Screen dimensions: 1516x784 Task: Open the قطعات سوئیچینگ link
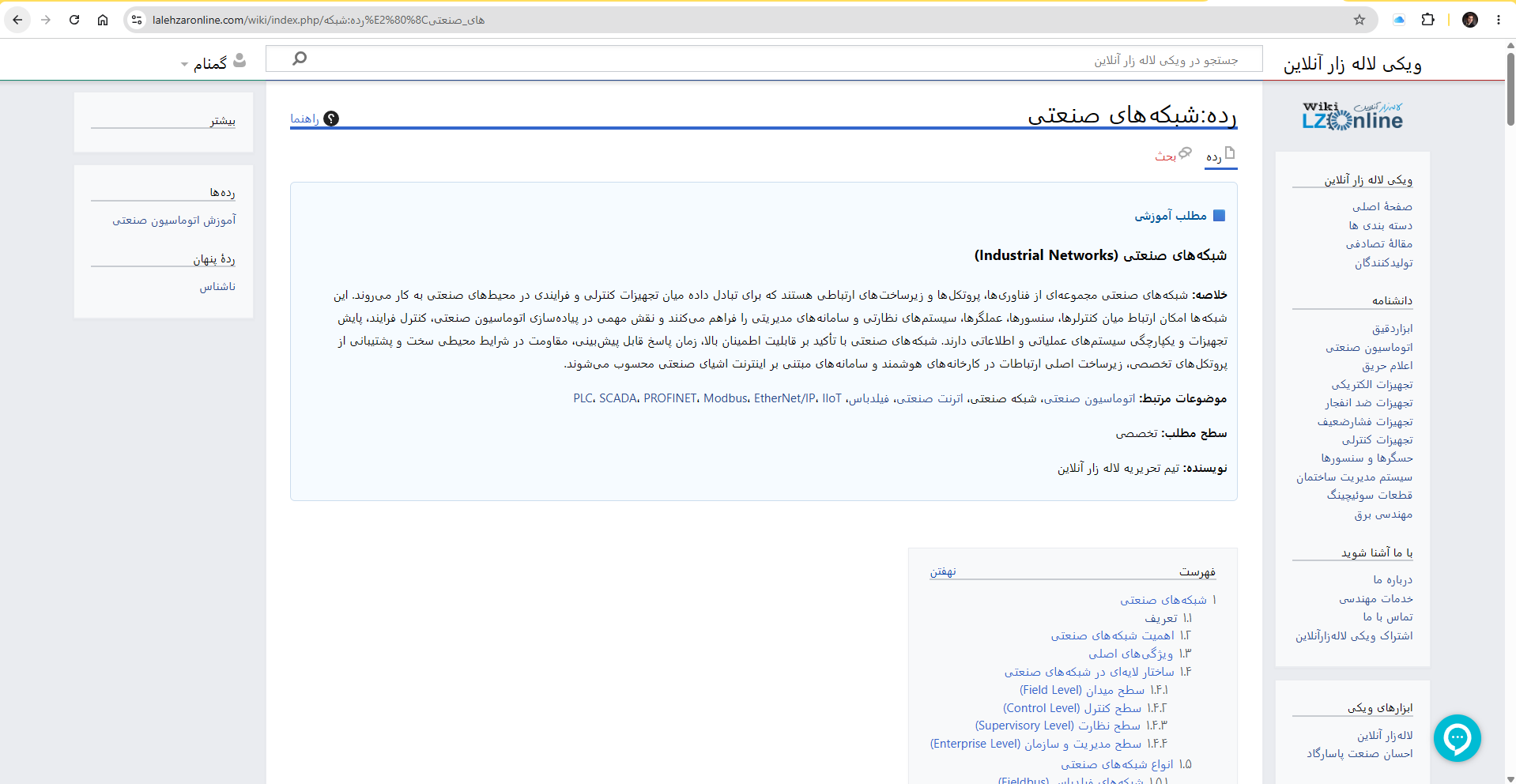coord(1370,495)
